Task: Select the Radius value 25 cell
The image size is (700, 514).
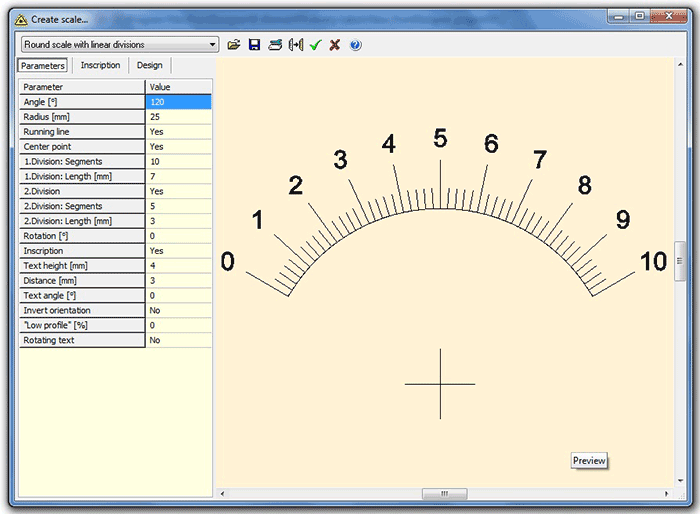Action: 179,117
